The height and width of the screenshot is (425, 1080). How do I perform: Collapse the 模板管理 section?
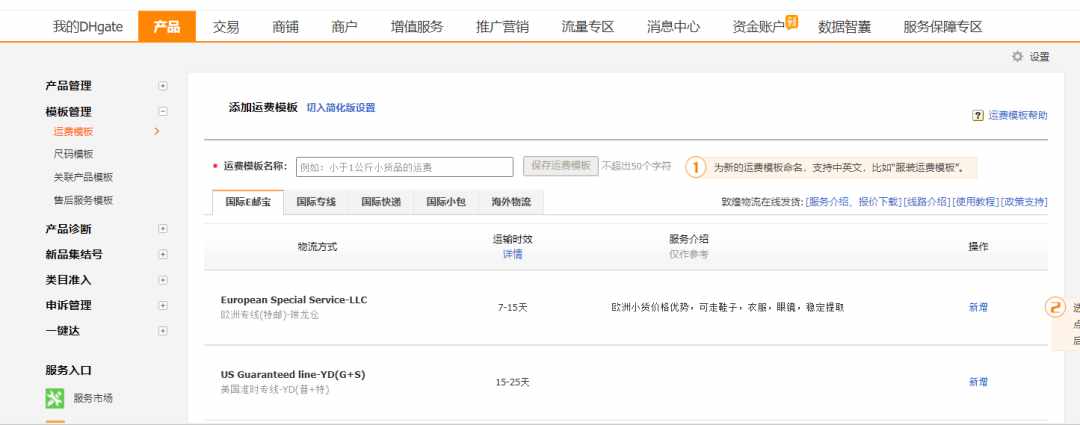[163, 112]
